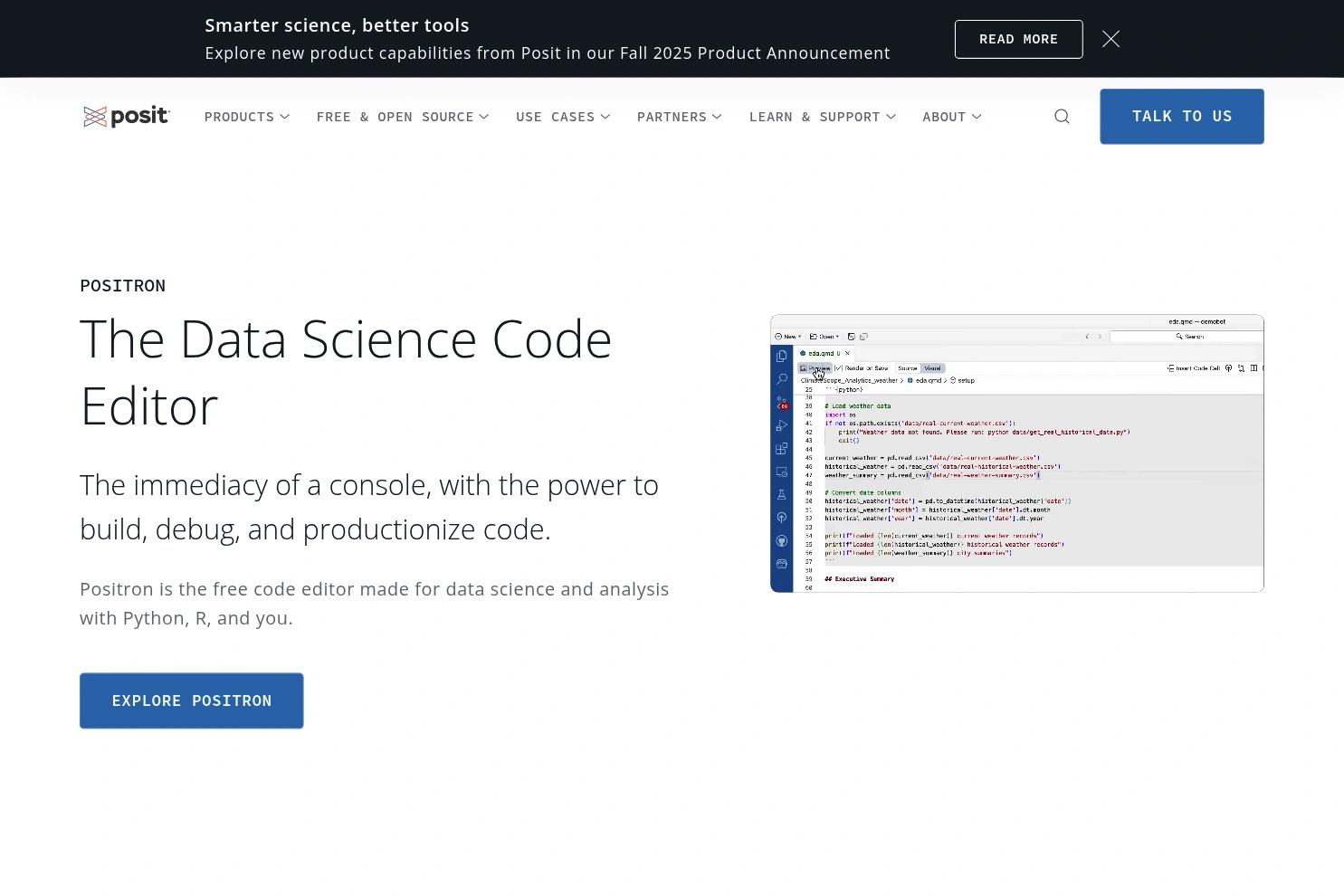Click the Positron editor screenshot preview
The width and height of the screenshot is (1344, 896).
pos(1016,453)
